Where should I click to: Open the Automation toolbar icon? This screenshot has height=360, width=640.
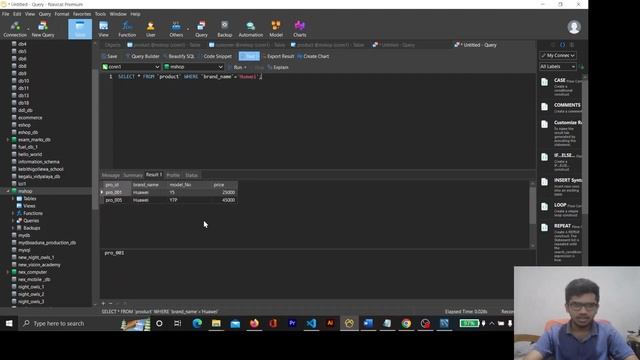[x=251, y=29]
